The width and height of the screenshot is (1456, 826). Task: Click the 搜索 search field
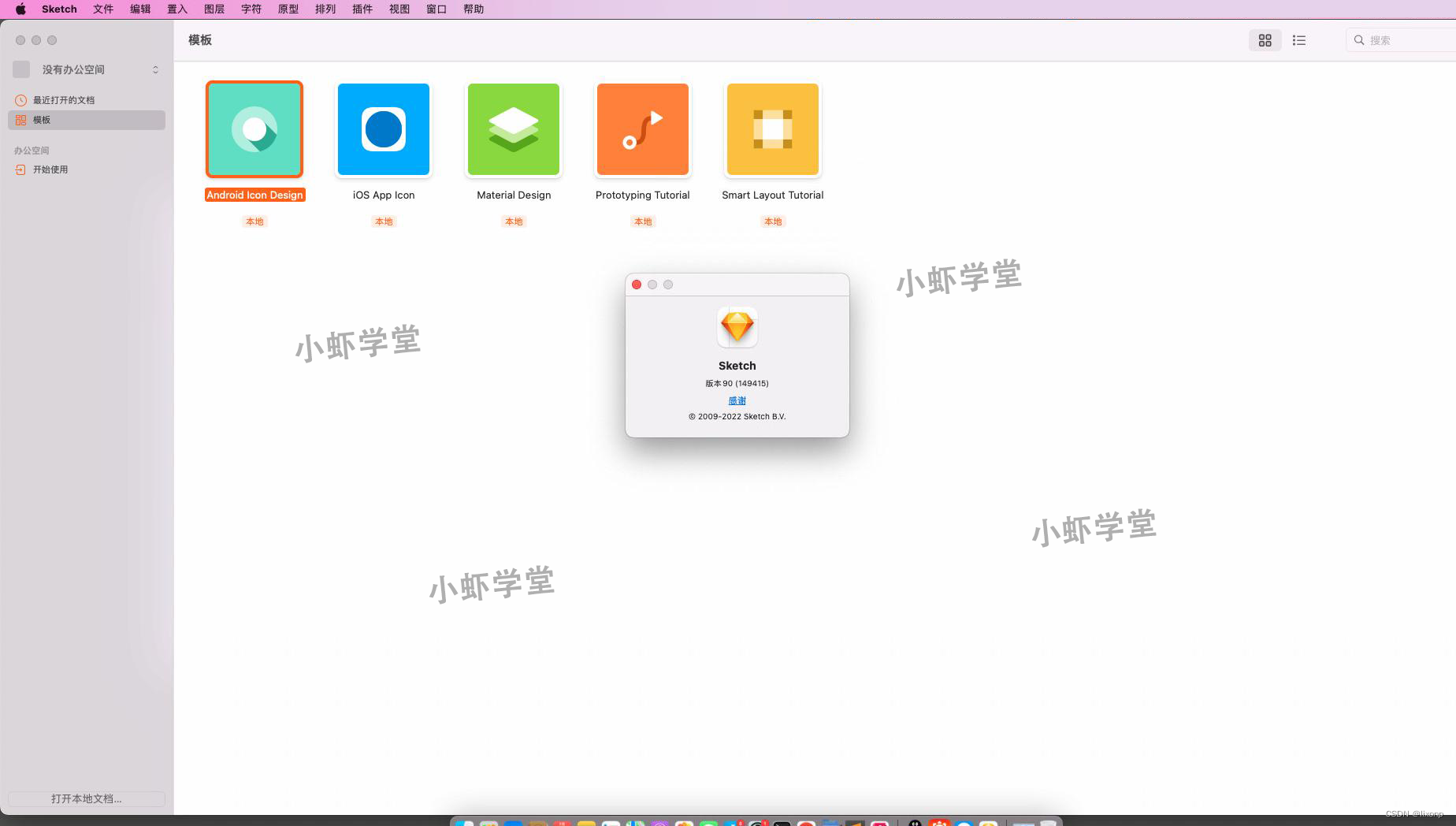click(1402, 40)
